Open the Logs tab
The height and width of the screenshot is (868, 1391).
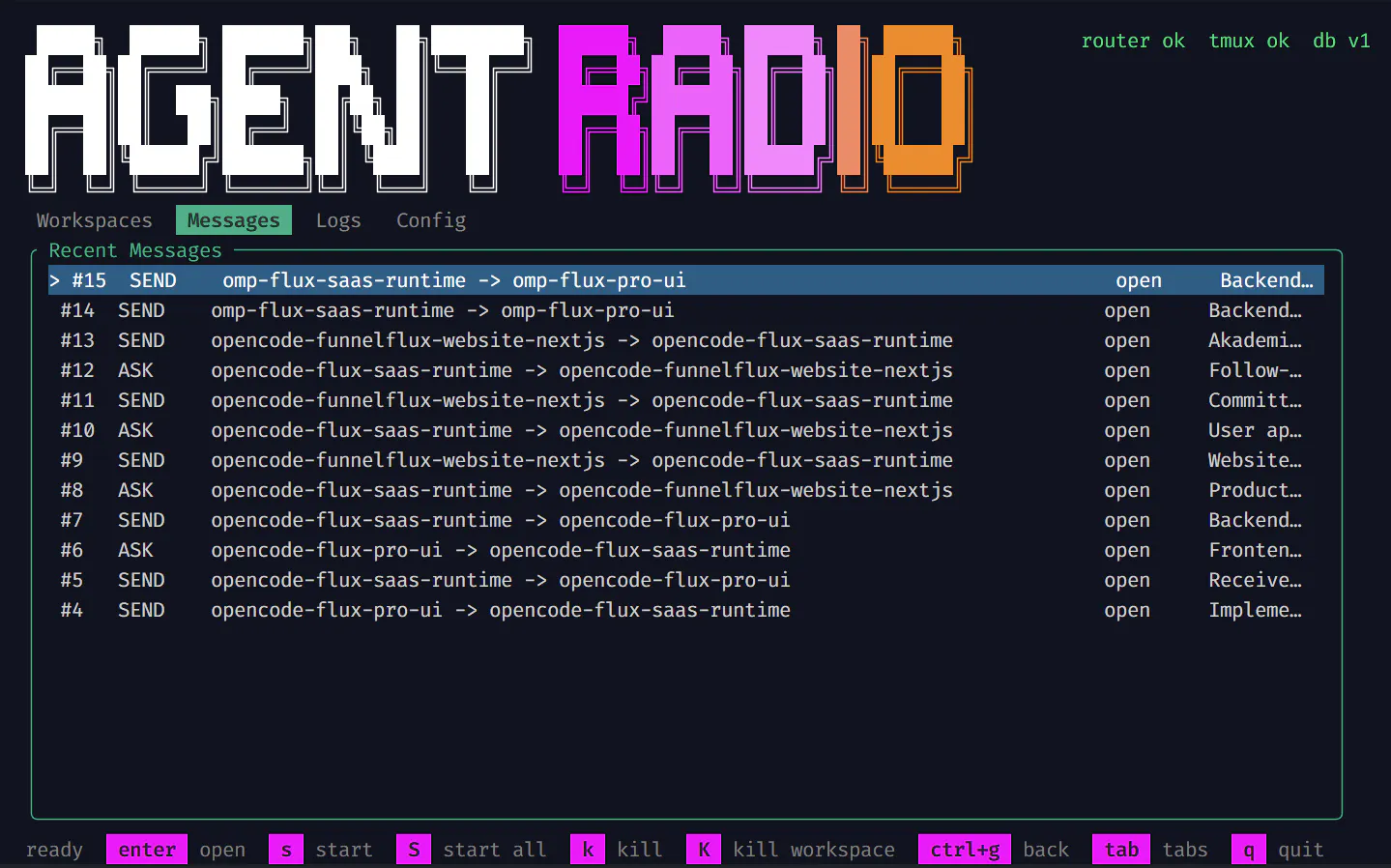coord(338,220)
